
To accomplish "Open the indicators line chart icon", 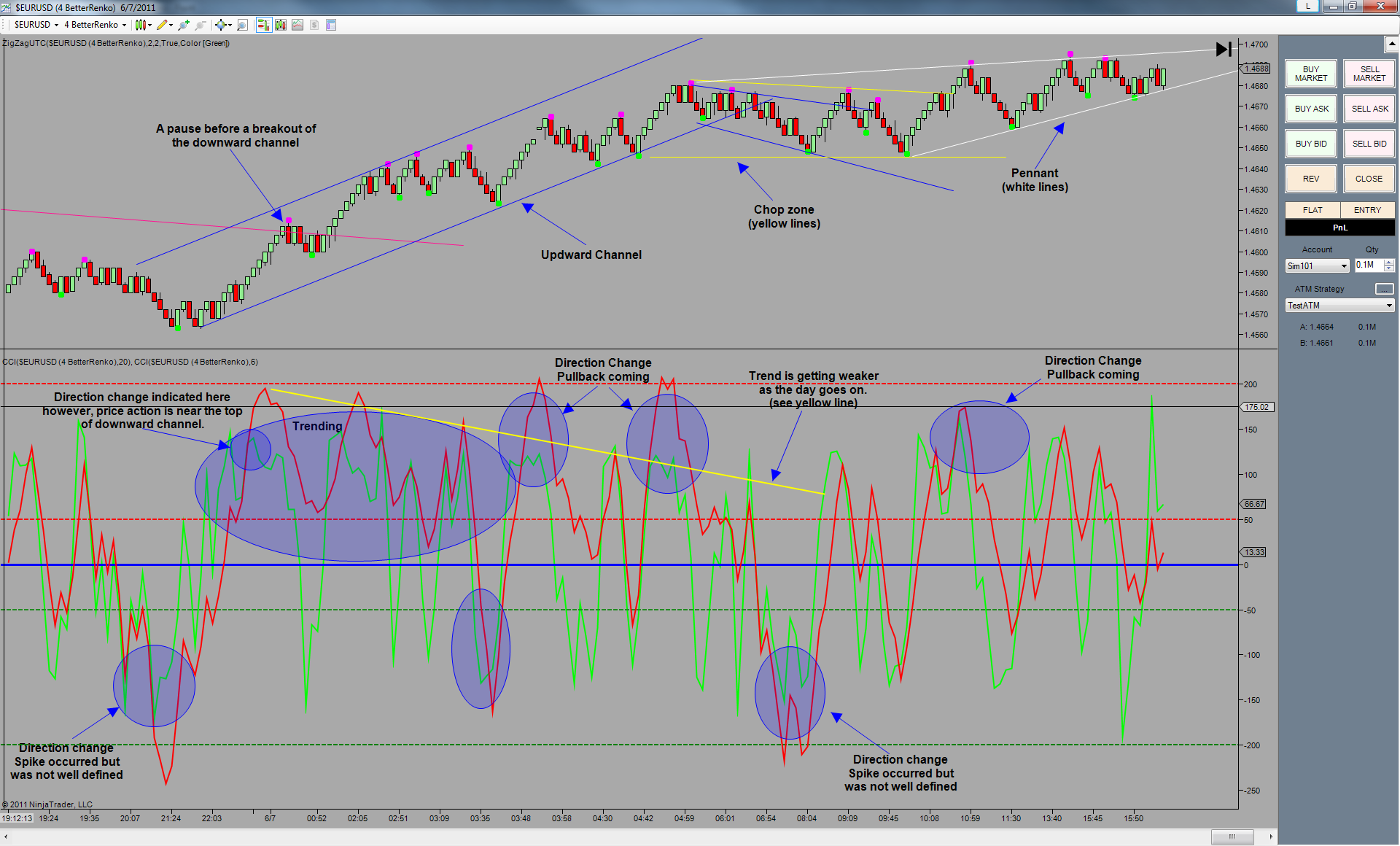I will [x=297, y=25].
